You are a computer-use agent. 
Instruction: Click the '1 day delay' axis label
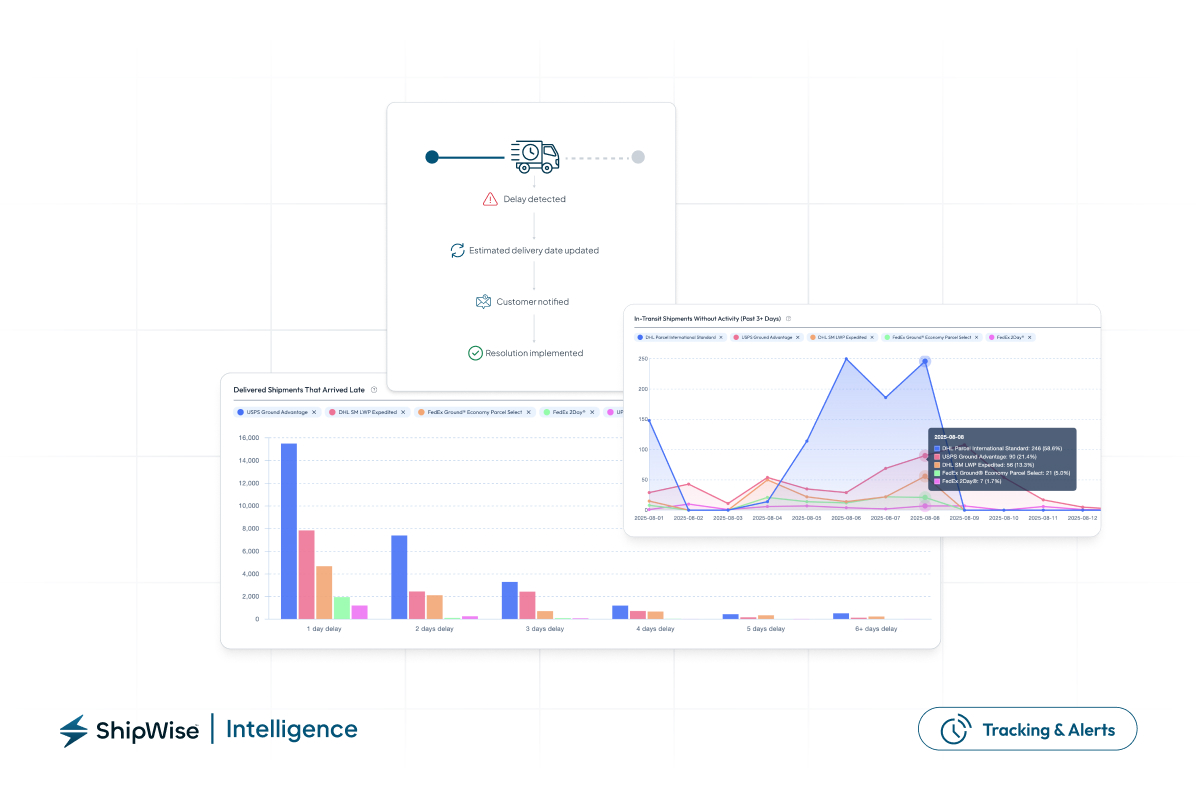[x=324, y=629]
